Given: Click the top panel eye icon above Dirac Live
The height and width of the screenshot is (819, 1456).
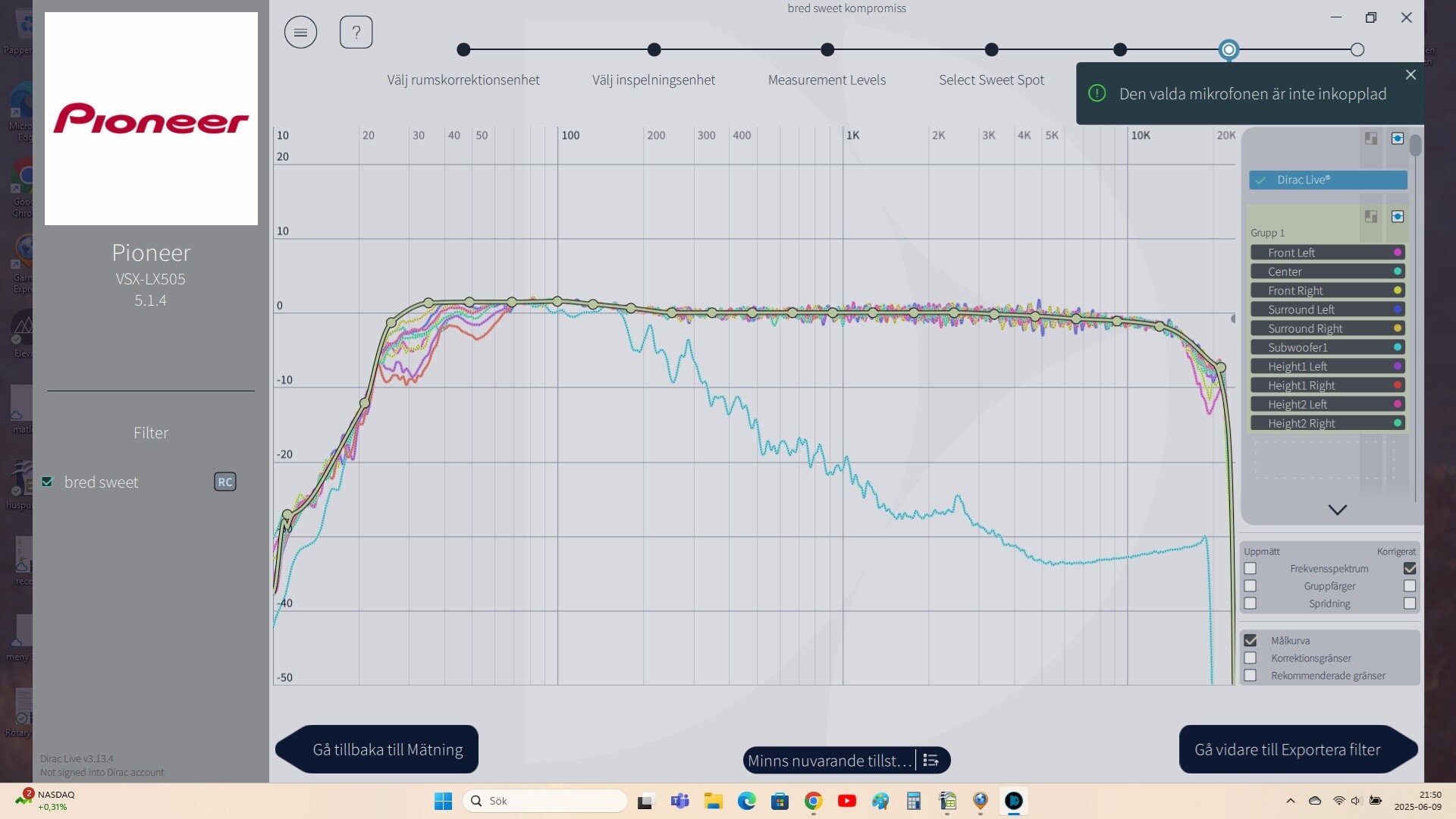Looking at the screenshot, I should tap(1398, 138).
